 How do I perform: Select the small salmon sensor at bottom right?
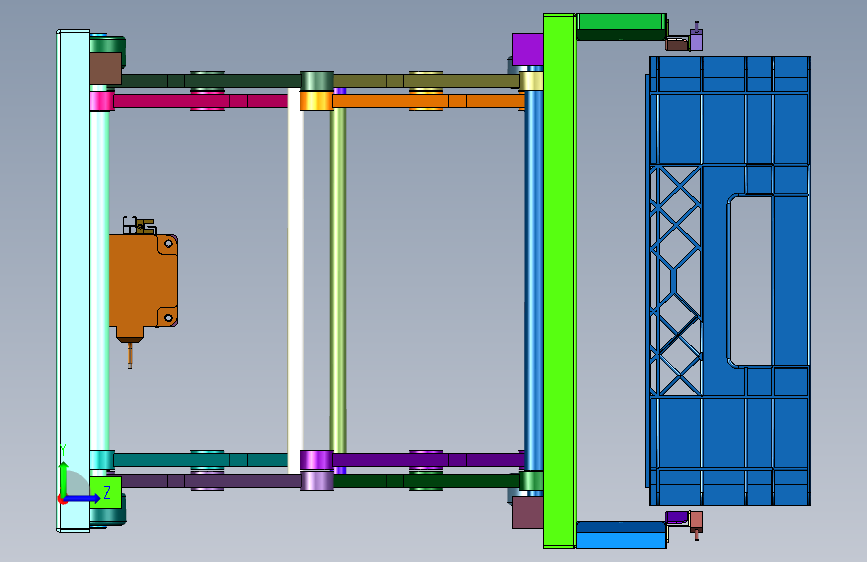(x=696, y=522)
